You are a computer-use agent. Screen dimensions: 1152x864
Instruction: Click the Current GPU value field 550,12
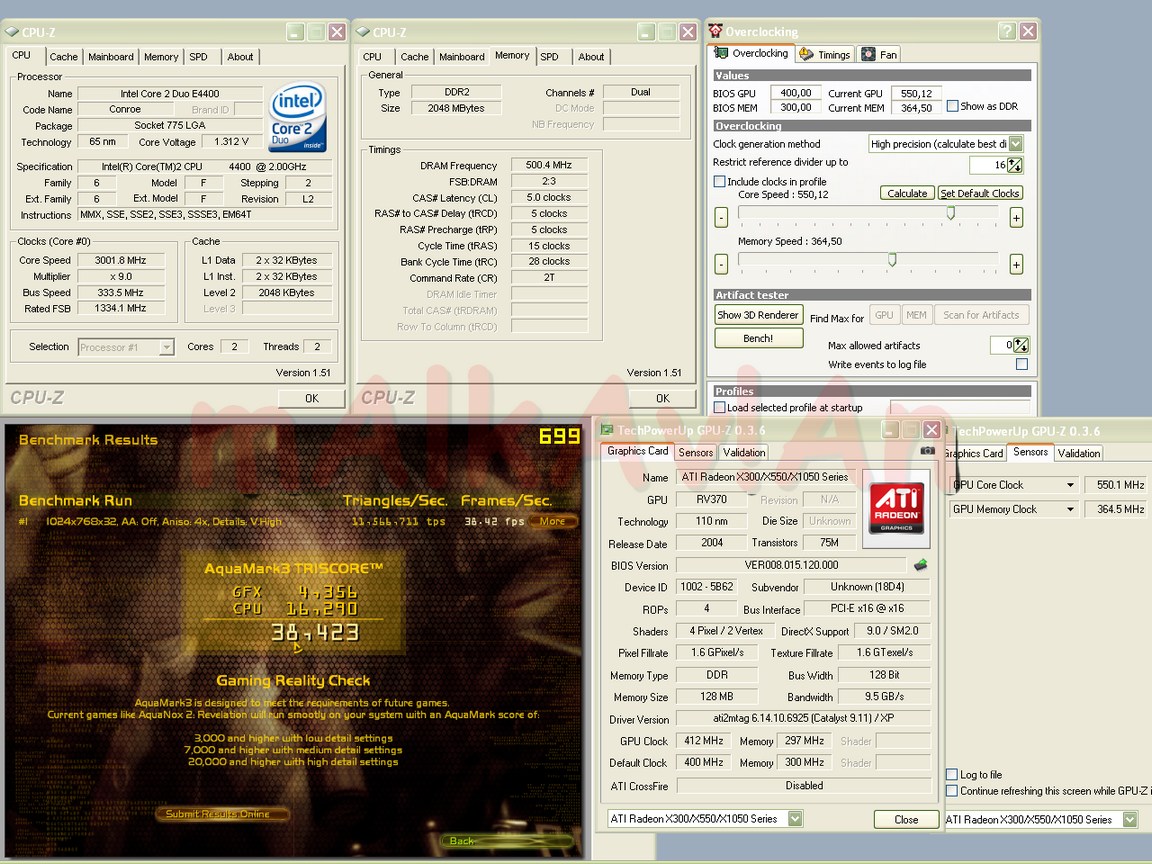(x=916, y=93)
